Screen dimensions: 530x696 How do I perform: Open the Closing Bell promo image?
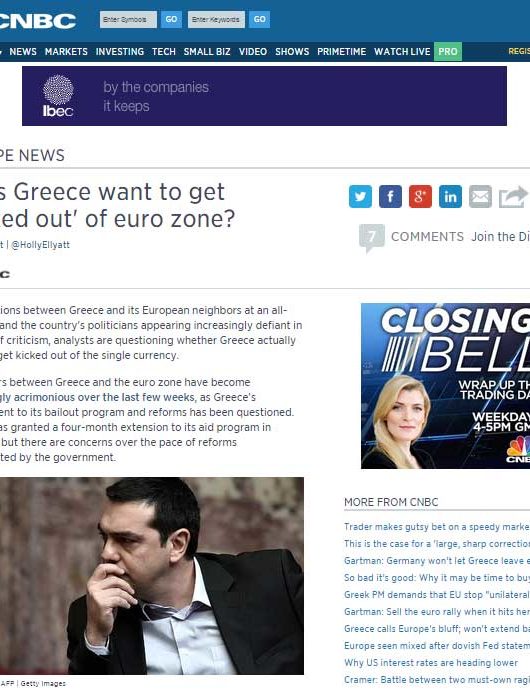click(x=445, y=386)
